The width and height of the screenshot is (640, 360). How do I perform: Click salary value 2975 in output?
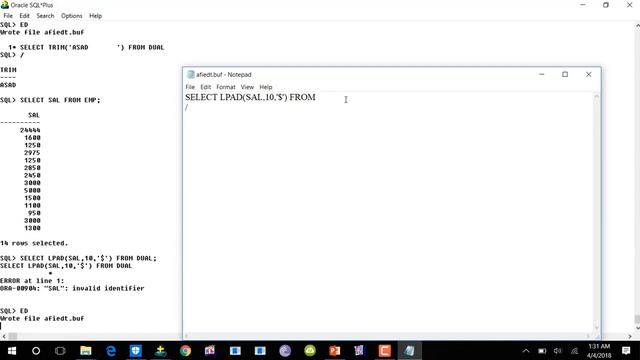32,153
